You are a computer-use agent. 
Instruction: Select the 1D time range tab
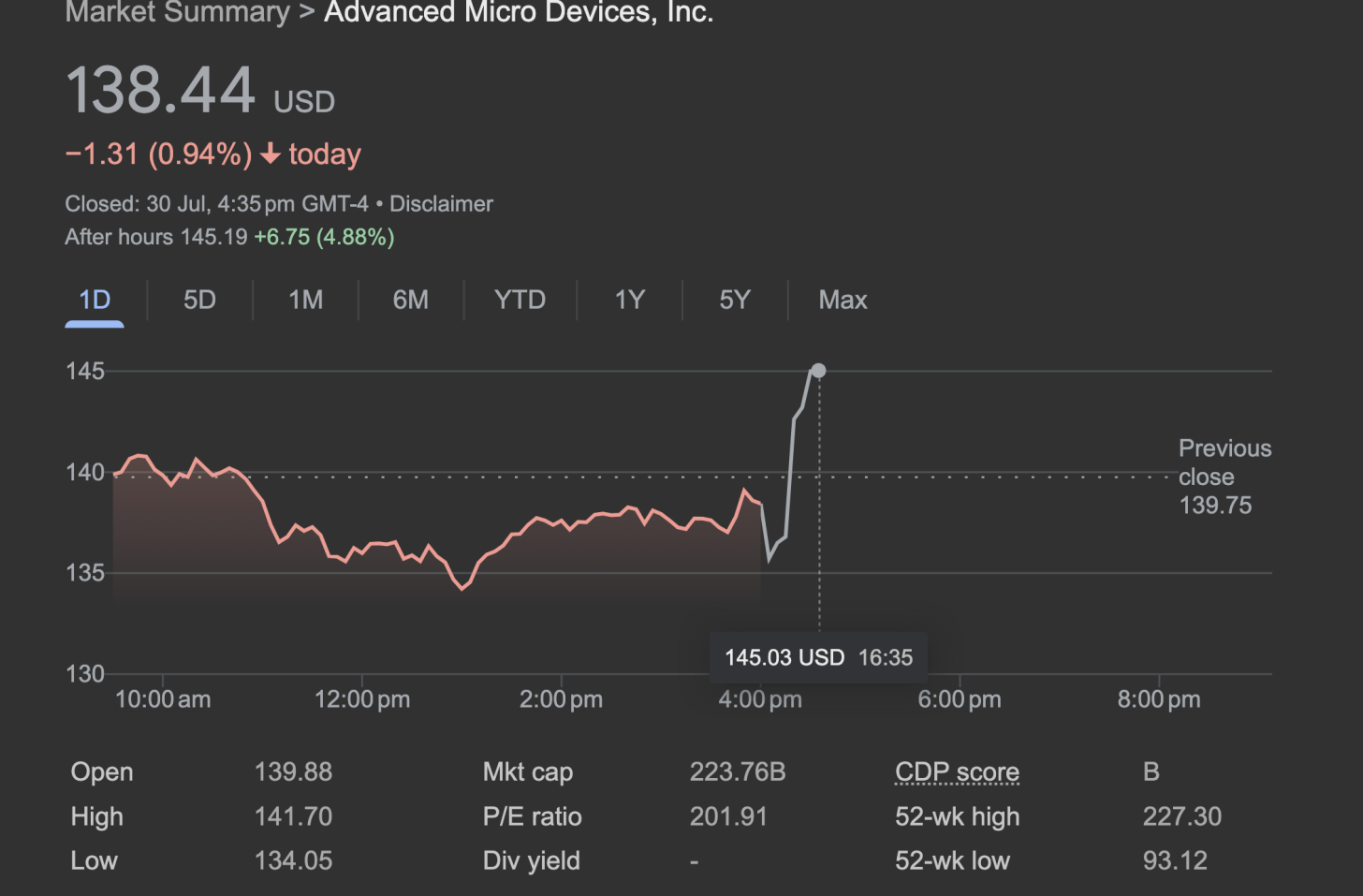click(x=95, y=301)
